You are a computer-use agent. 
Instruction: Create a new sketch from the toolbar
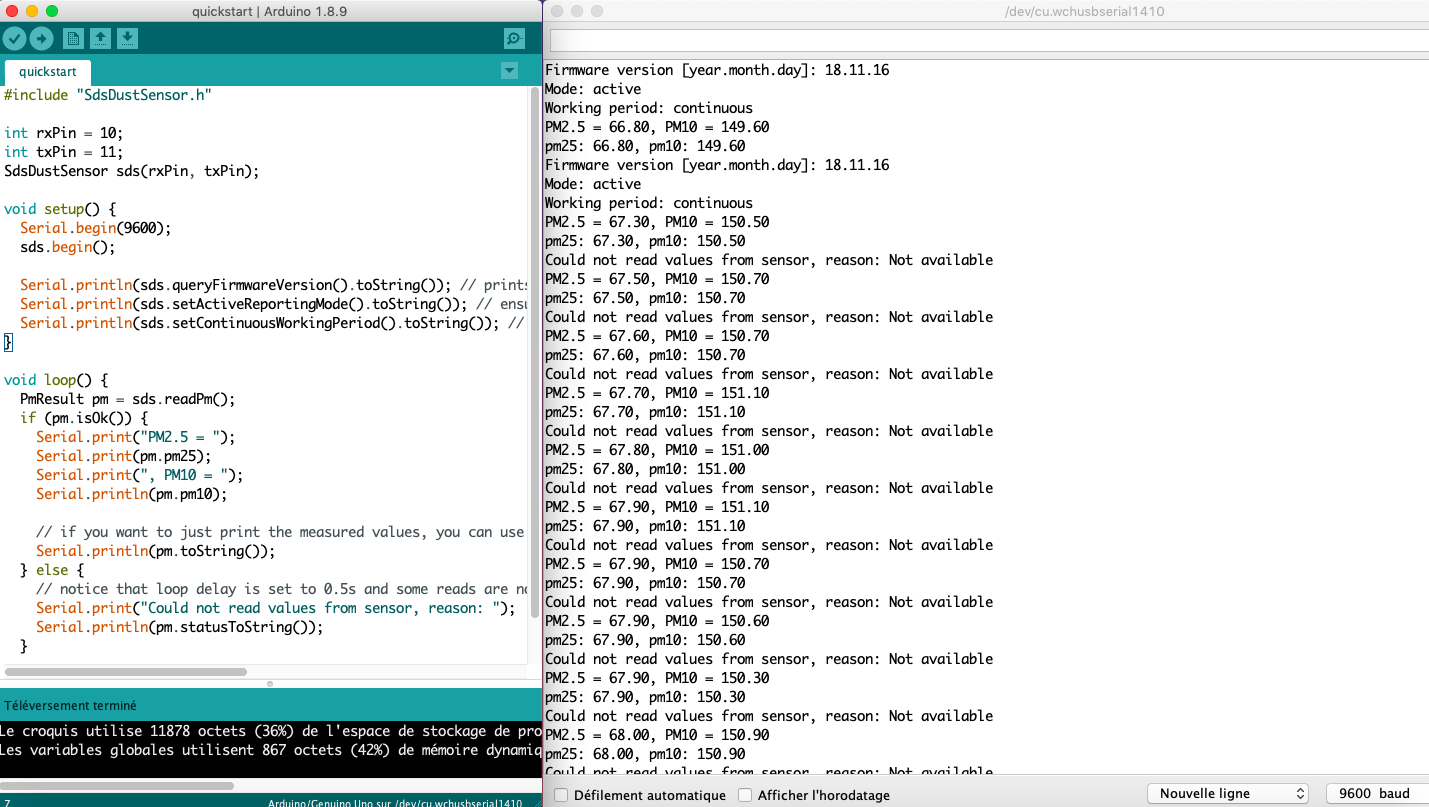(x=73, y=39)
